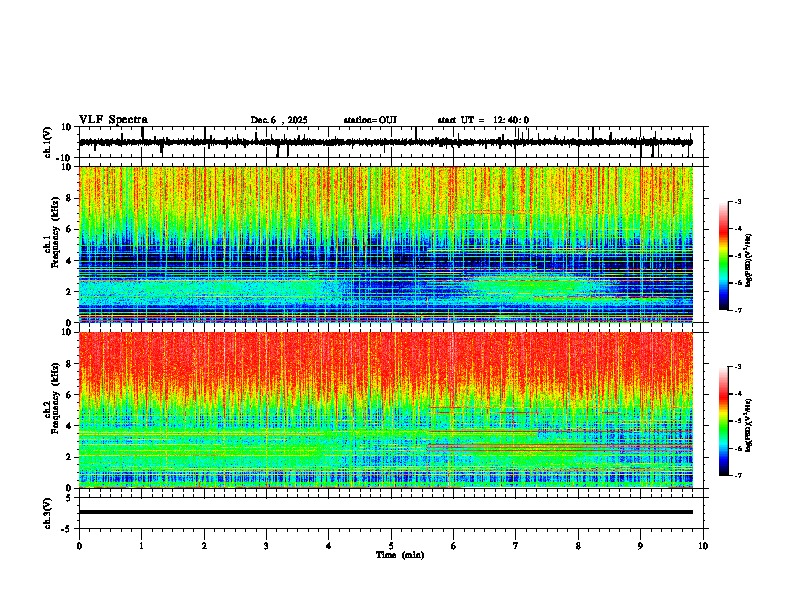The image size is (792, 612).
Task: Click the ch.1 color bar '-3' label
Action: coord(737,201)
